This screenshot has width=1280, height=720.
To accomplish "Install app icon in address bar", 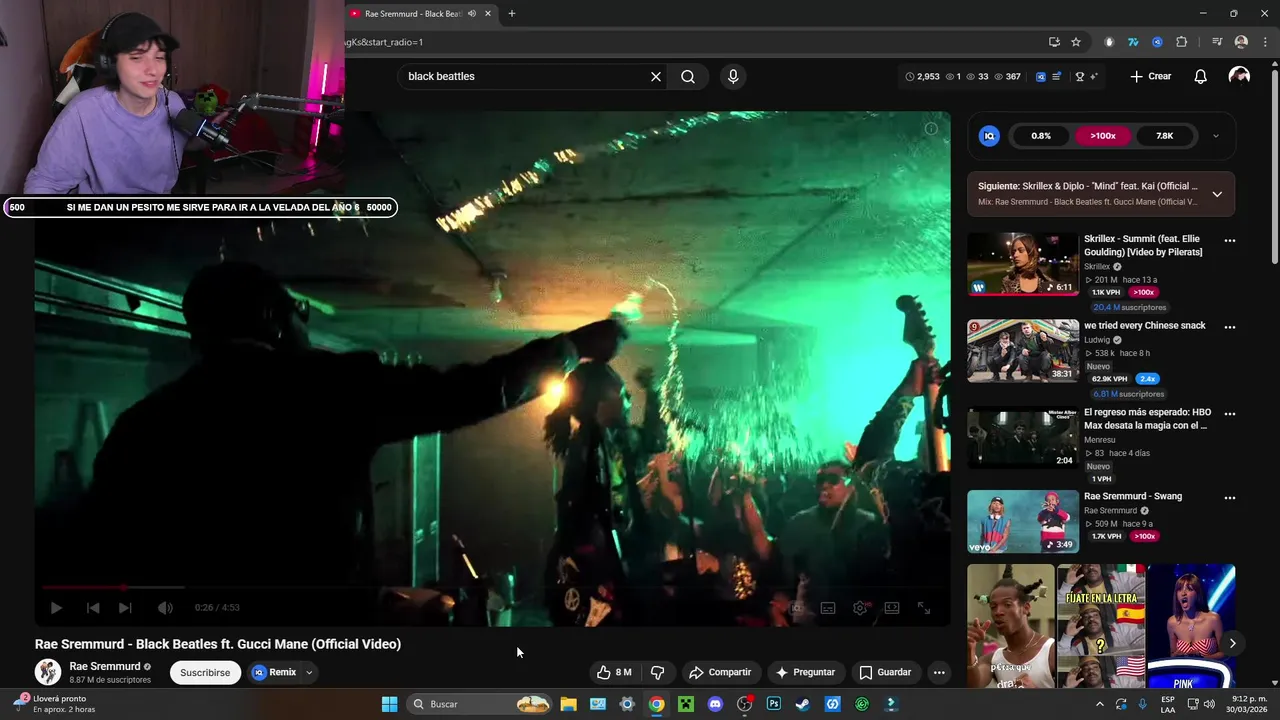I will tap(1054, 42).
